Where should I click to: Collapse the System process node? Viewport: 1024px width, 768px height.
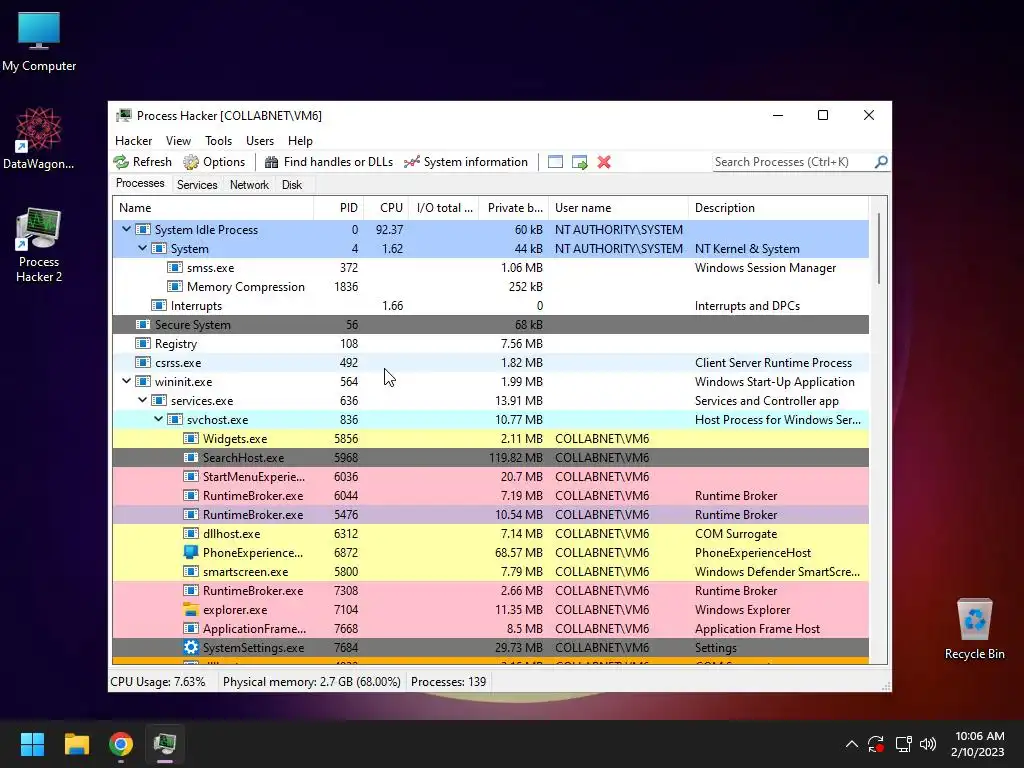coord(142,248)
